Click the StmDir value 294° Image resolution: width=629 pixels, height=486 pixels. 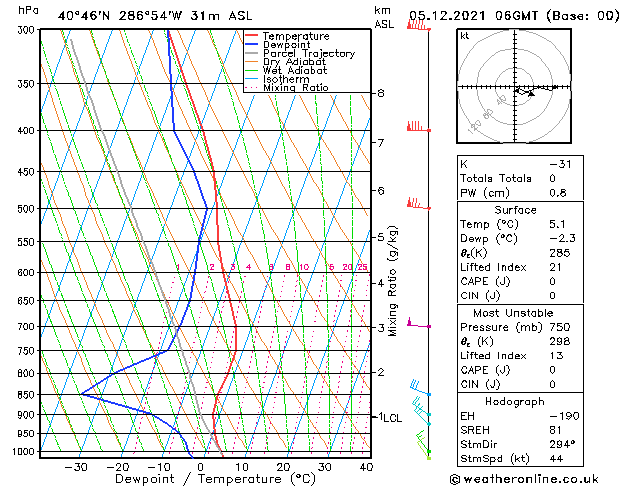(562, 444)
